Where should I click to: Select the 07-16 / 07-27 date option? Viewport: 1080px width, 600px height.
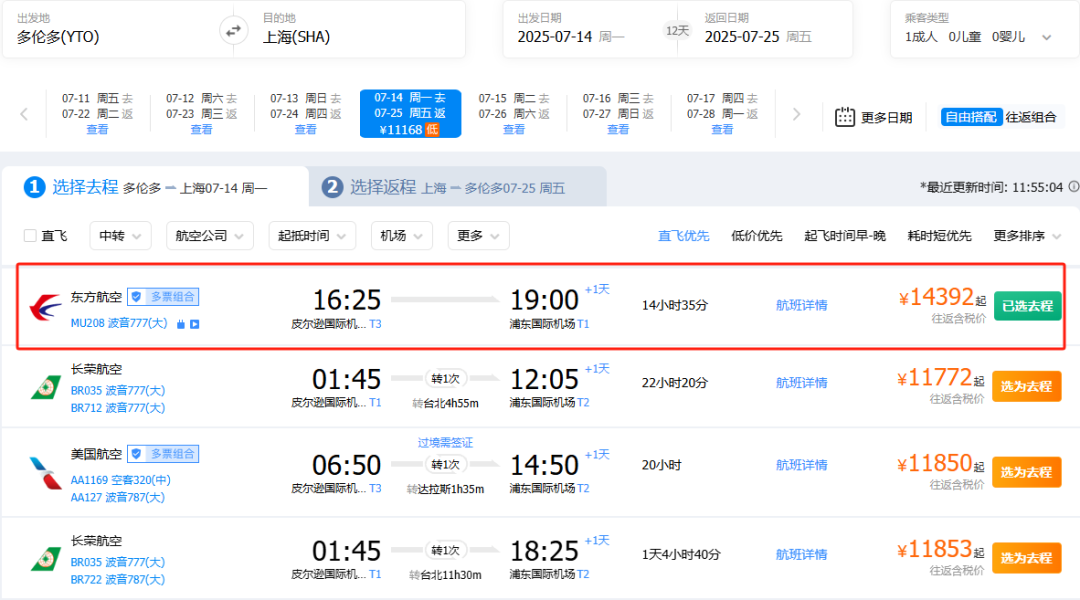tap(618, 114)
